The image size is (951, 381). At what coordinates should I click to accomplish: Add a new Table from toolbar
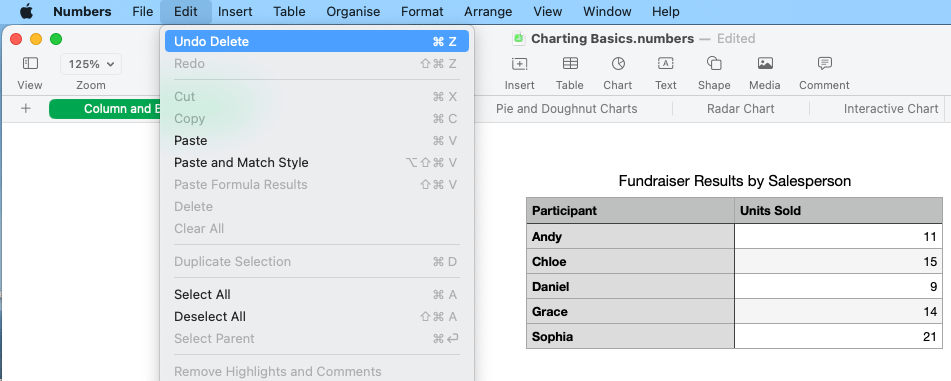pos(570,63)
